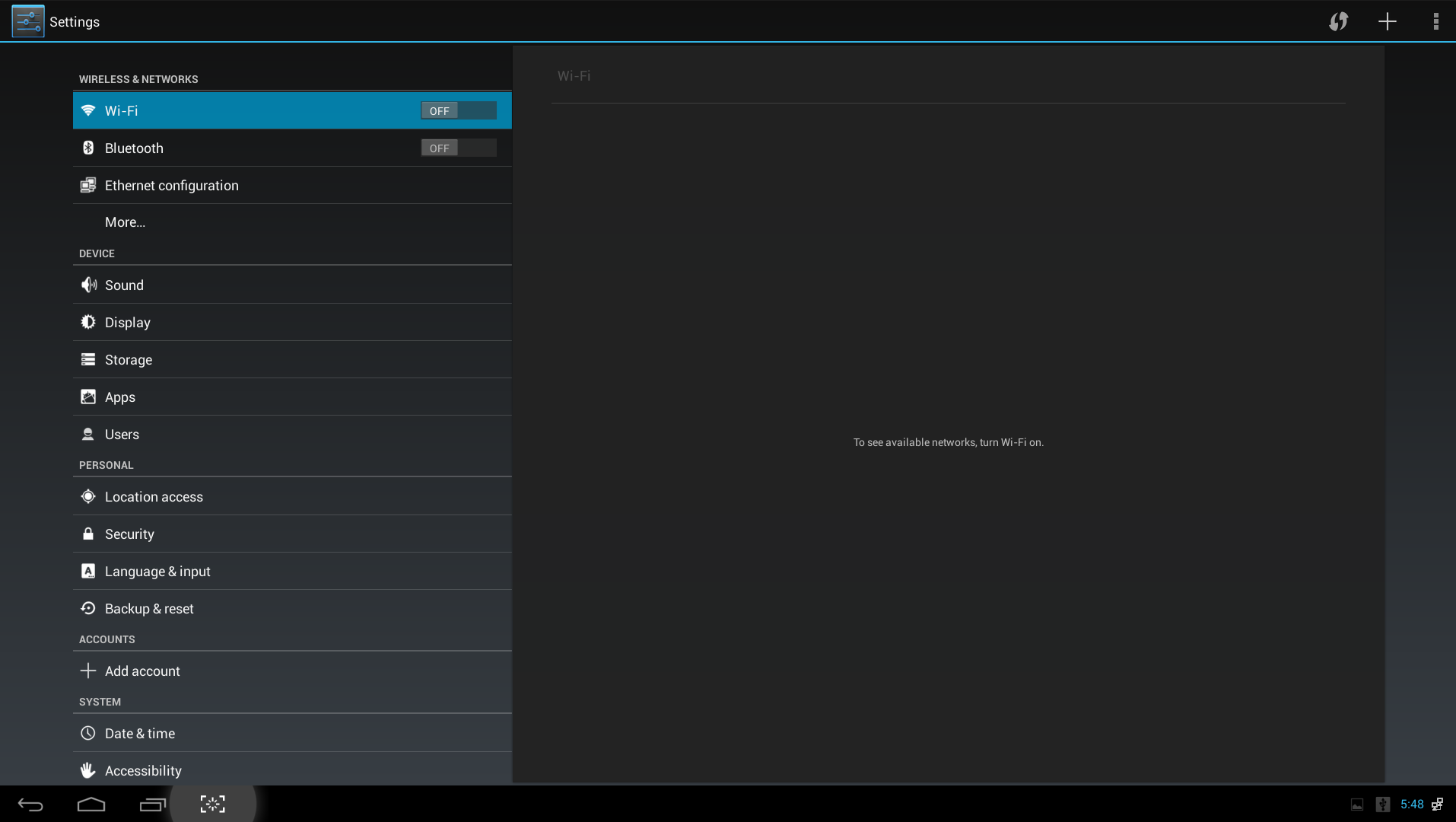The height and width of the screenshot is (822, 1456).
Task: Open Date & time settings
Action: [292, 733]
